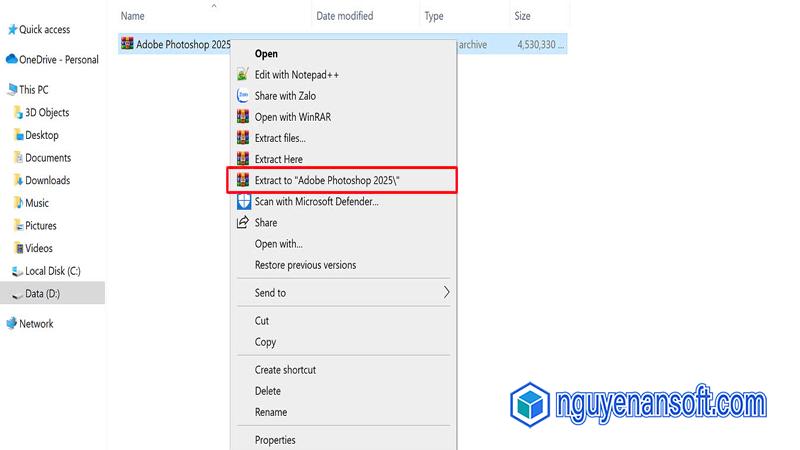Select Open with... entry
Image resolution: width=800 pixels, height=450 pixels.
point(344,244)
